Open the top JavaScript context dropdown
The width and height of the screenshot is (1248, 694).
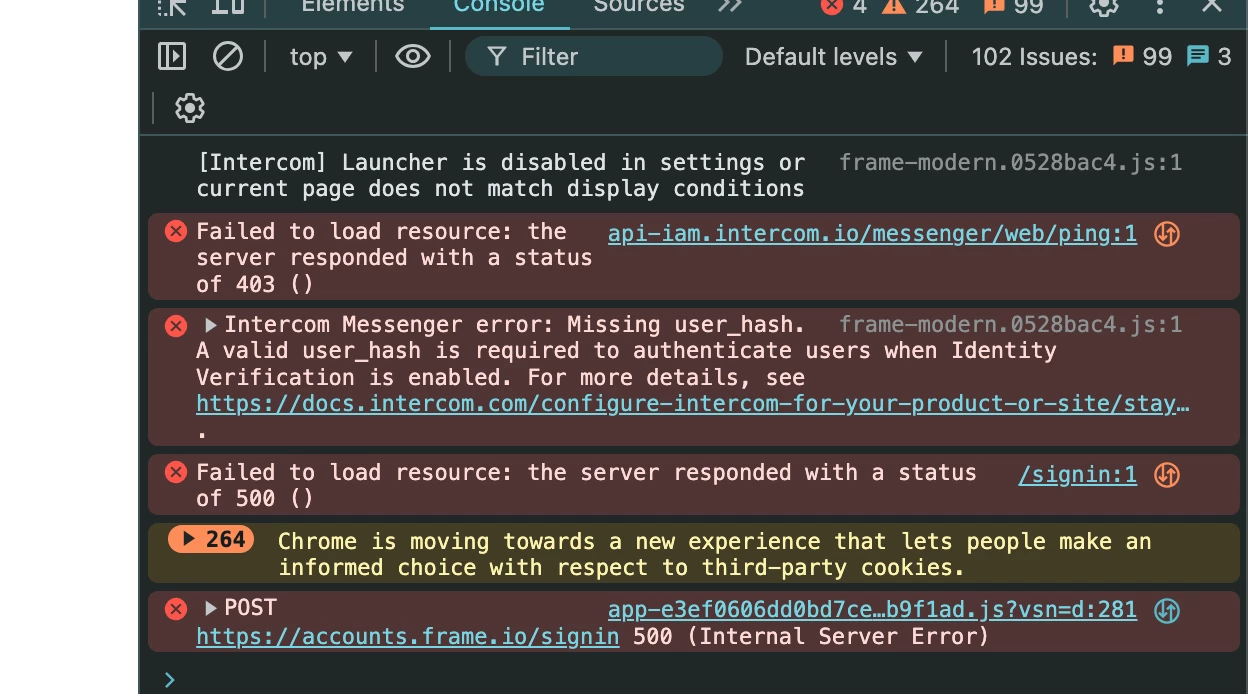[x=321, y=57]
